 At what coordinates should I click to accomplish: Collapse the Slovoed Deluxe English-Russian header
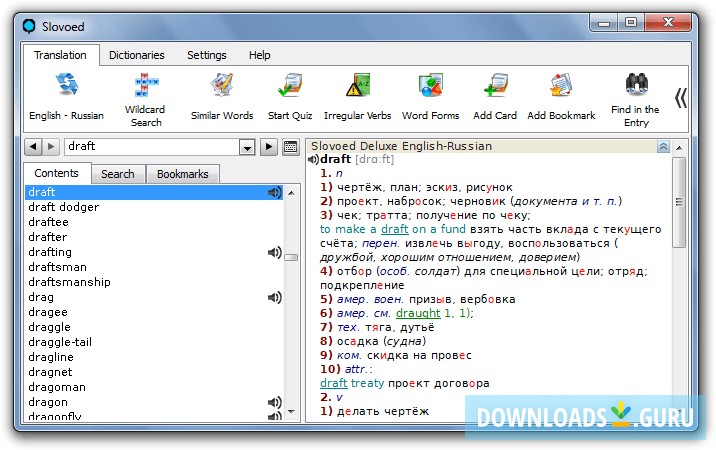pos(663,146)
